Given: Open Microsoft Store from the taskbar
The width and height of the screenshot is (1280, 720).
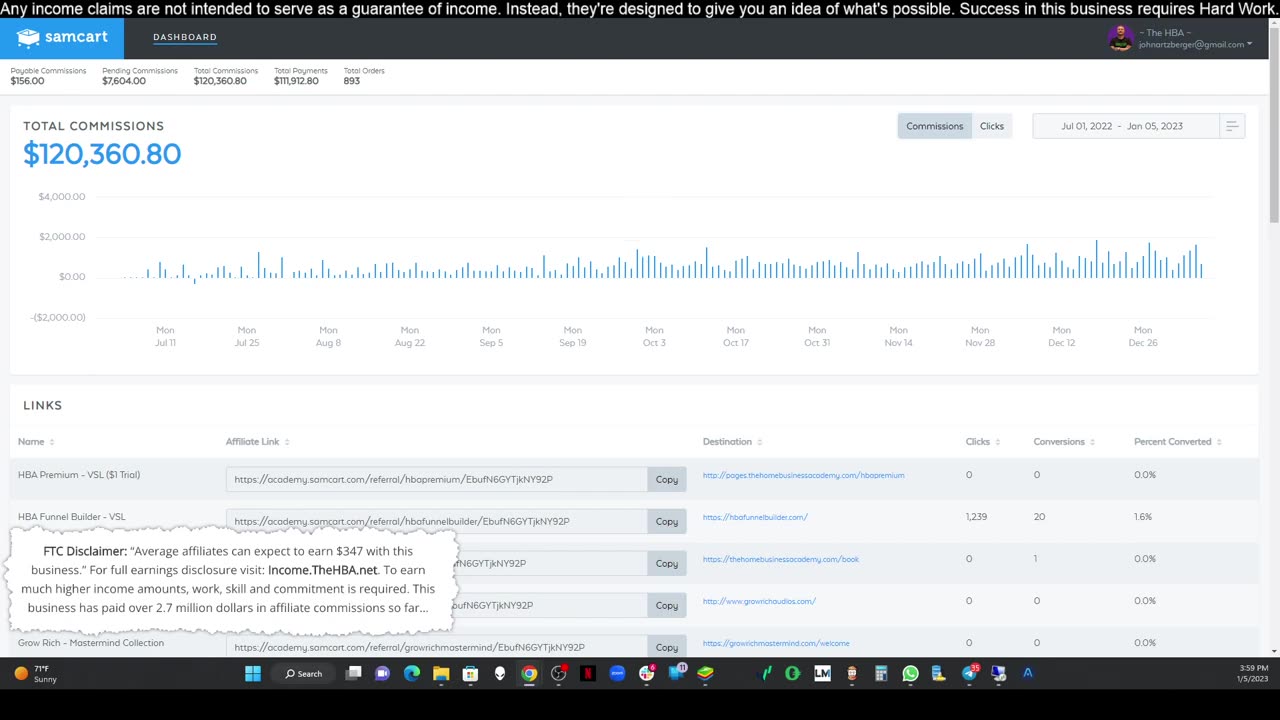Looking at the screenshot, I should [x=470, y=673].
